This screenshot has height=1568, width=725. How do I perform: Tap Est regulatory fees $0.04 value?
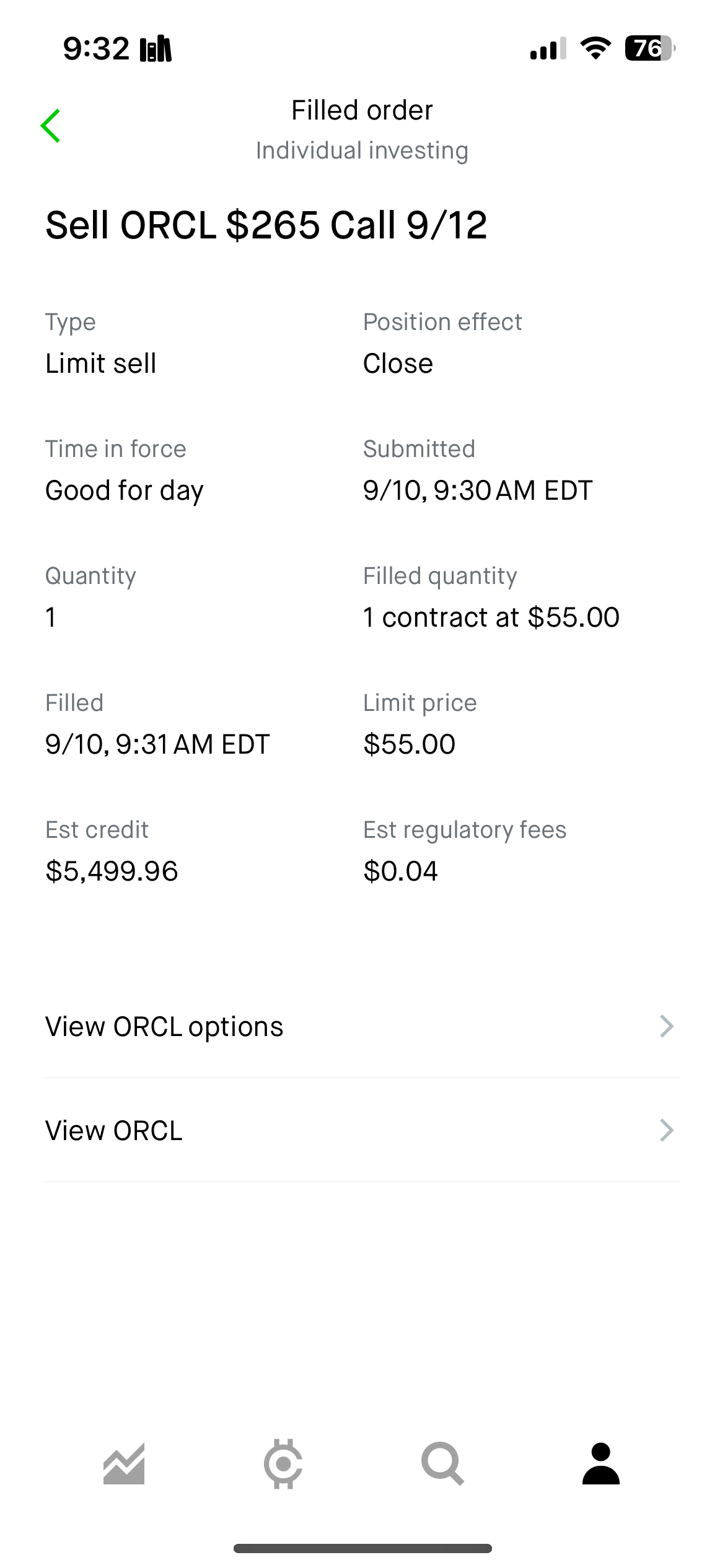pos(400,871)
